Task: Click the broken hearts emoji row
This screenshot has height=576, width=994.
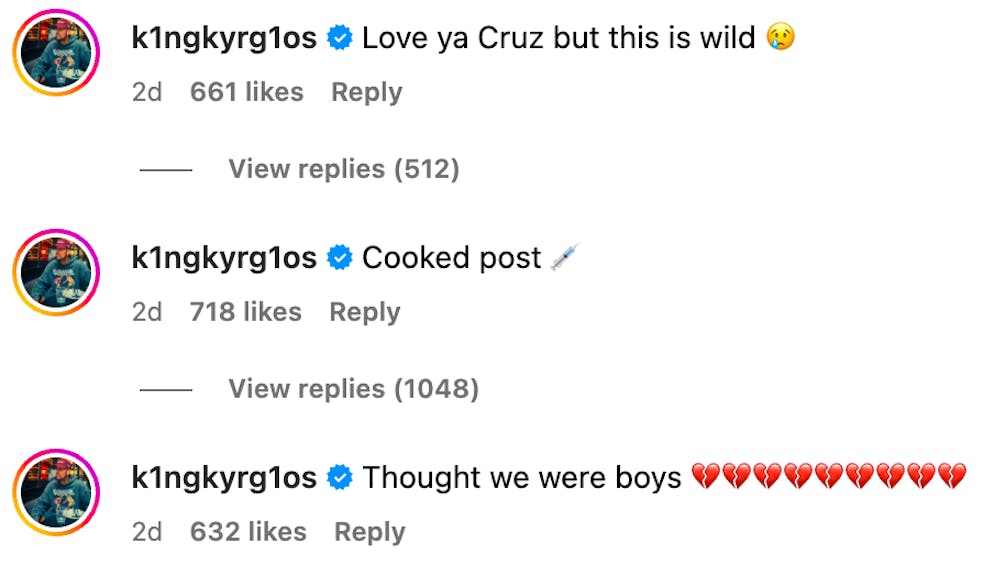Action: (828, 478)
